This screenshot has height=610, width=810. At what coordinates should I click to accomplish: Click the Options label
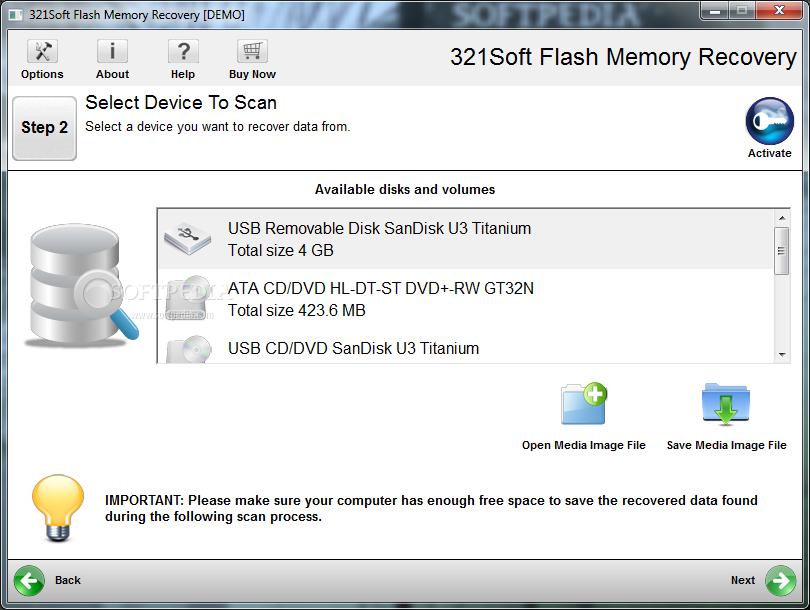[42, 74]
